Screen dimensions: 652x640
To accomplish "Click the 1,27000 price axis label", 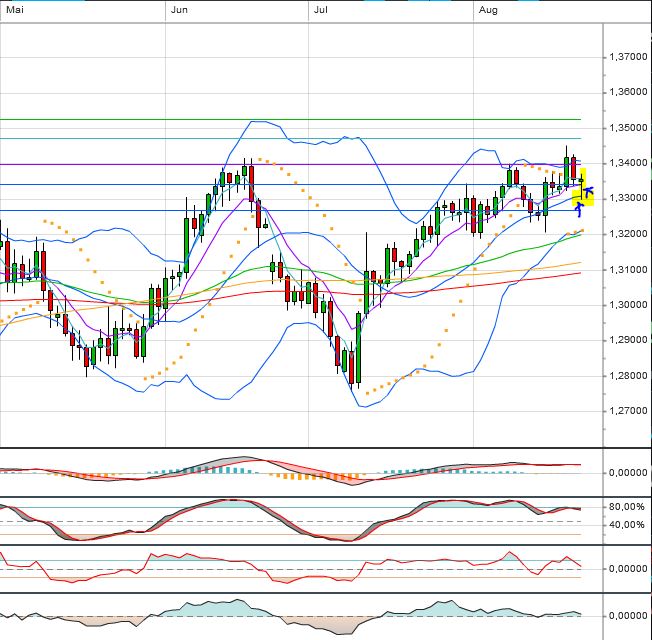I will 628,411.
